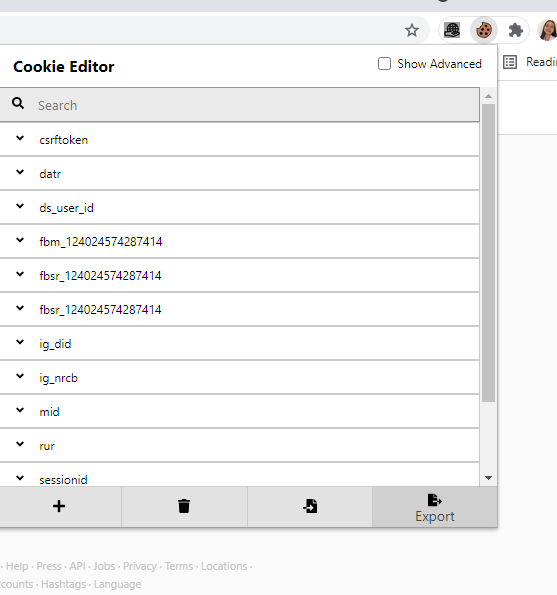Open the Chrome profile avatar
This screenshot has width=557, height=595.
[x=547, y=30]
